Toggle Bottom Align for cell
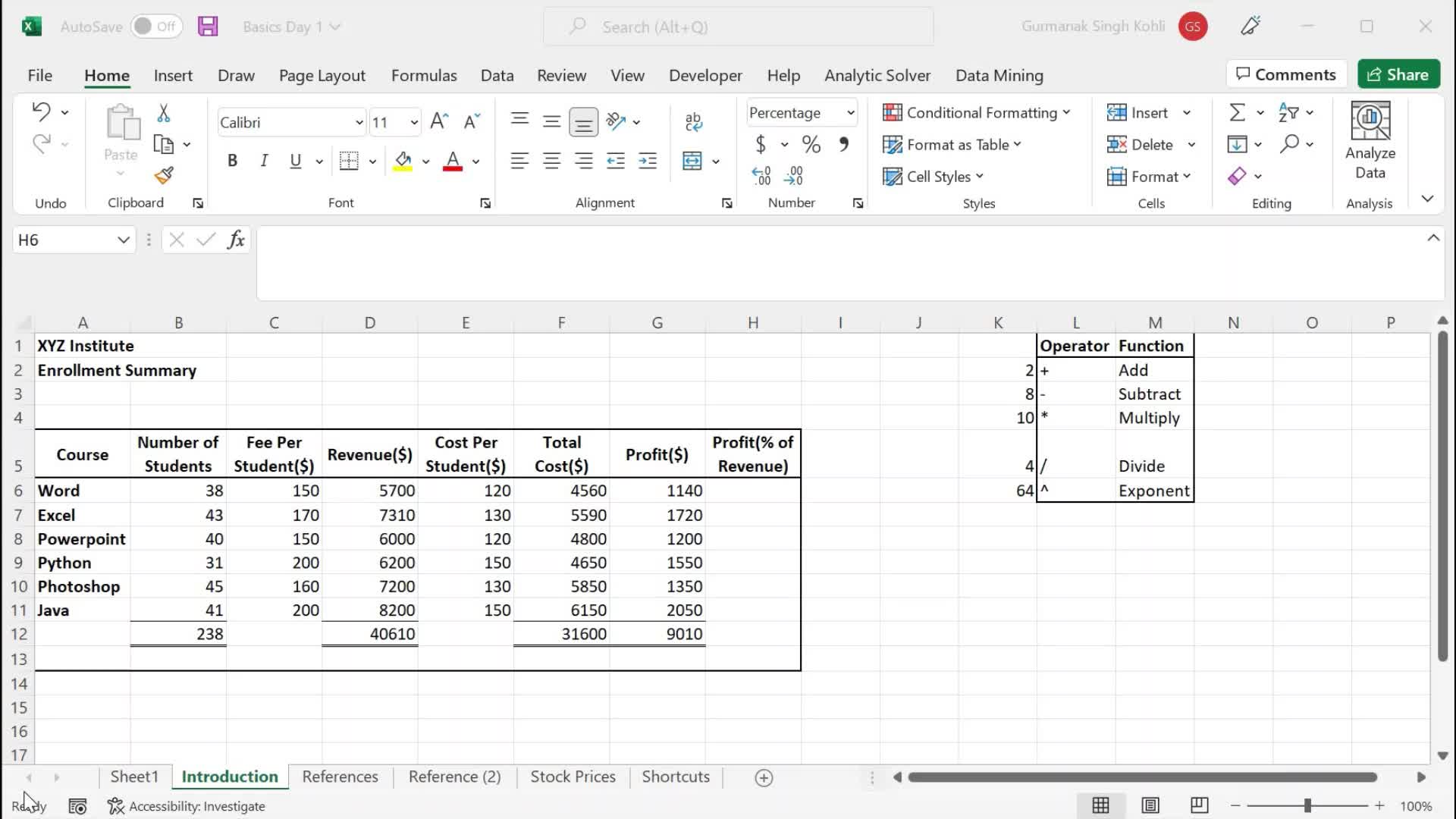This screenshot has height=819, width=1456. [583, 121]
